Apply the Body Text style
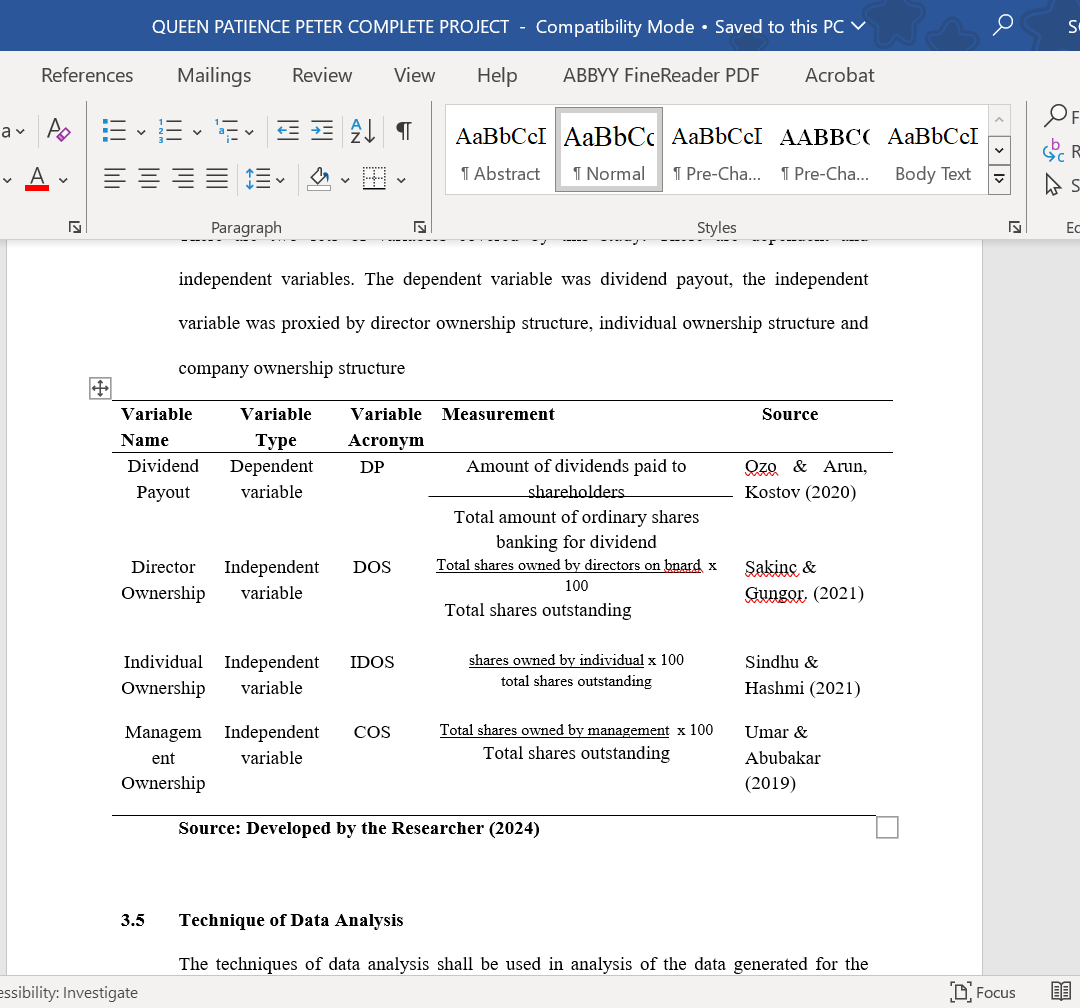 click(x=932, y=150)
